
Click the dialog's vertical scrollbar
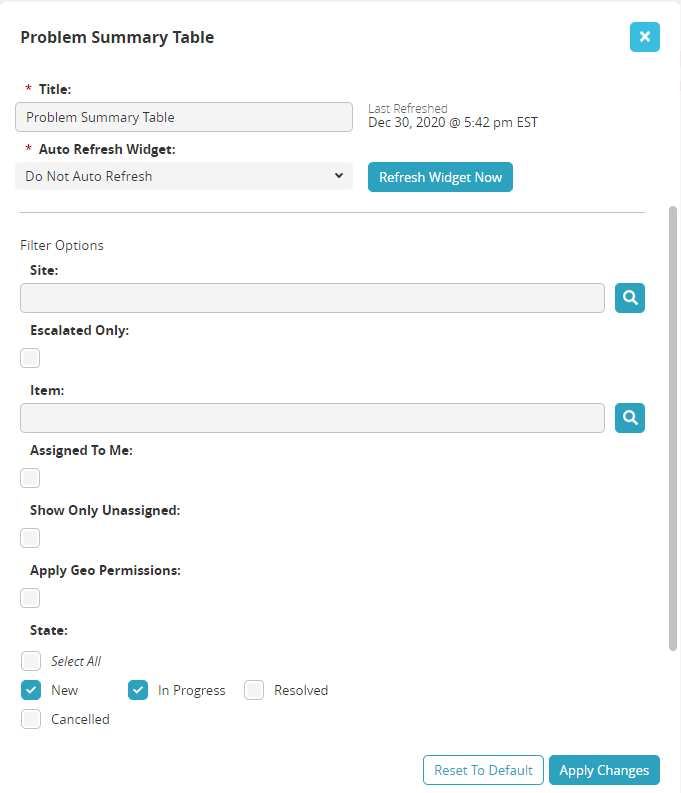(673, 430)
